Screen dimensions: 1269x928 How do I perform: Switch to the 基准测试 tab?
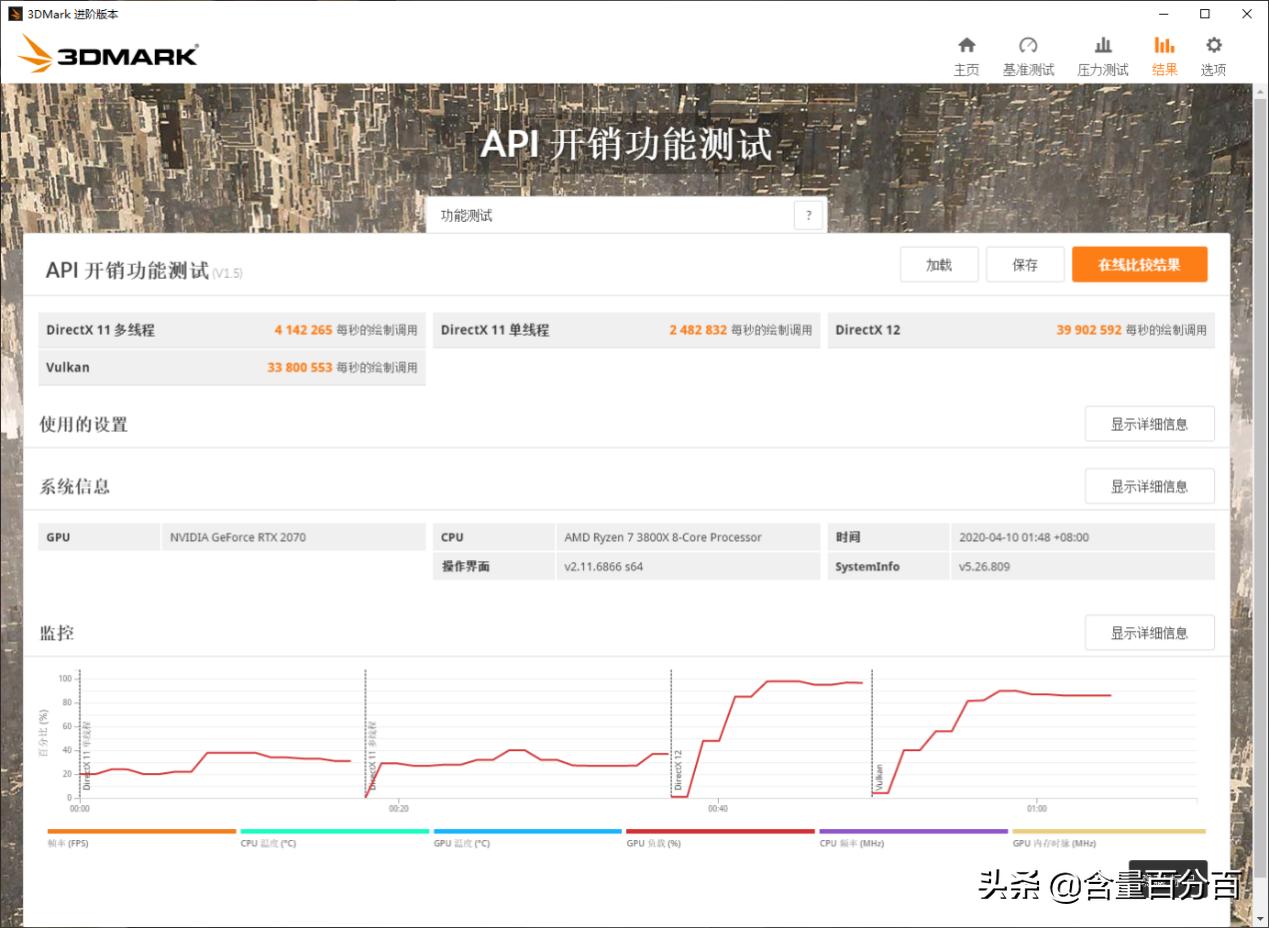coord(1027,55)
